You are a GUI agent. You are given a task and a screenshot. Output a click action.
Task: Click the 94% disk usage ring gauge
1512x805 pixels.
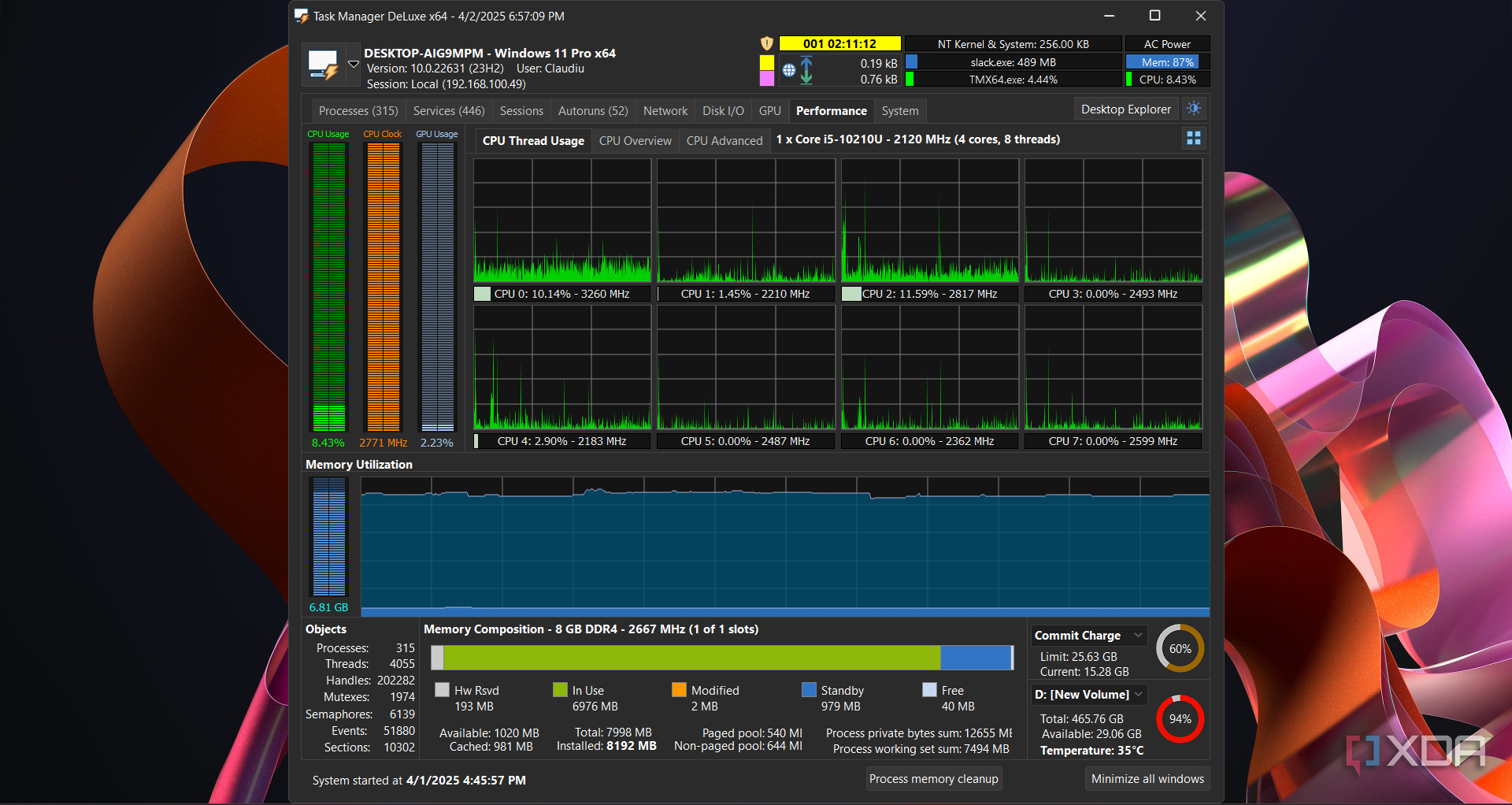[1180, 718]
